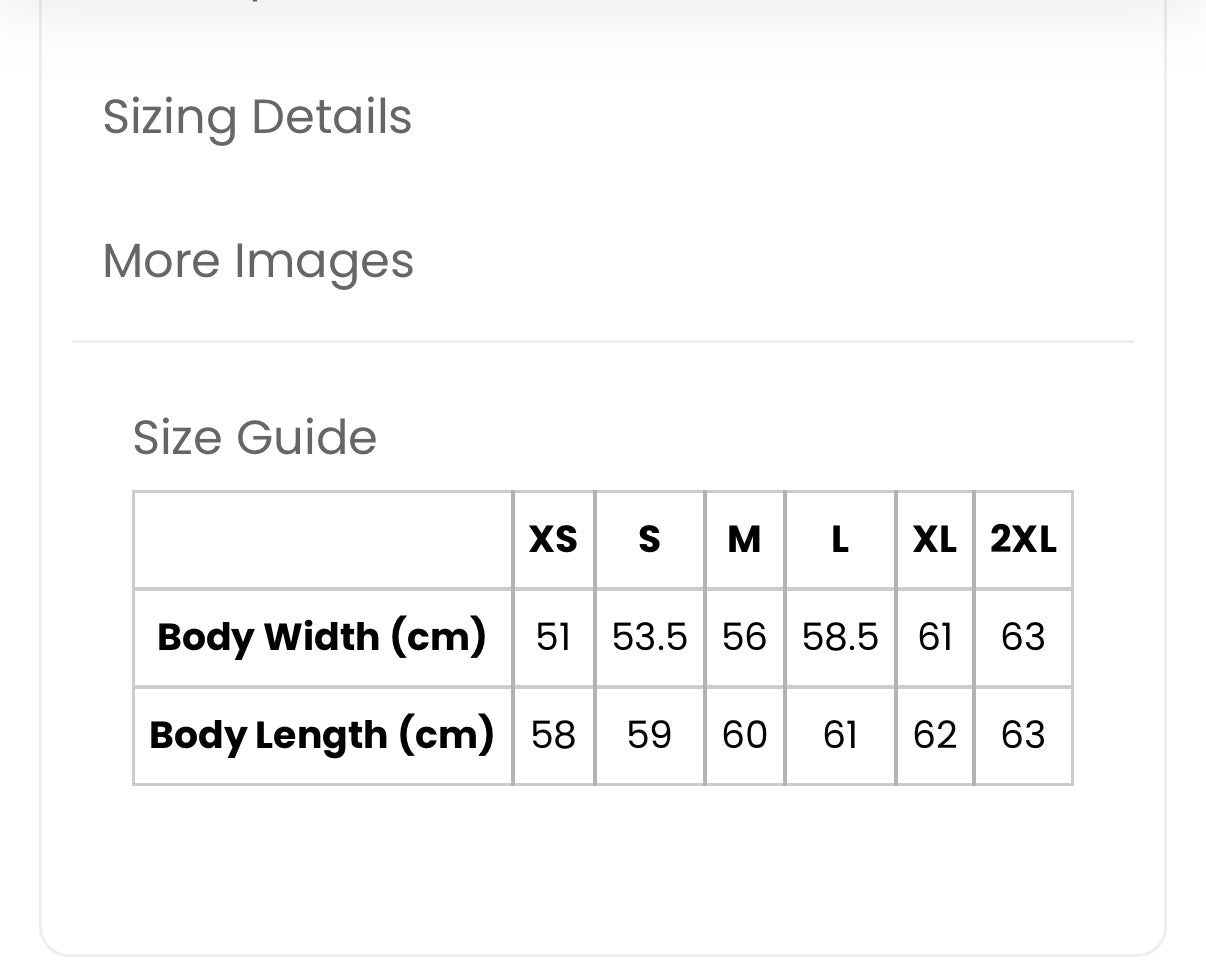Click the 2XL column header
The height and width of the screenshot is (964, 1206).
[x=1023, y=540]
